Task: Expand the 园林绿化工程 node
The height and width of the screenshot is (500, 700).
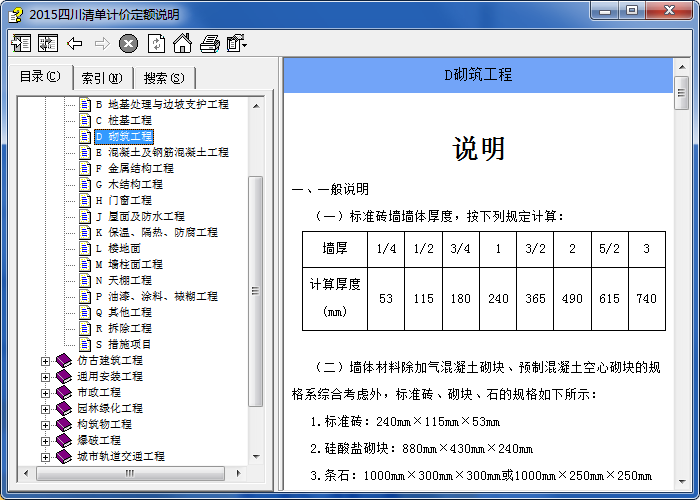Action: tap(45, 409)
